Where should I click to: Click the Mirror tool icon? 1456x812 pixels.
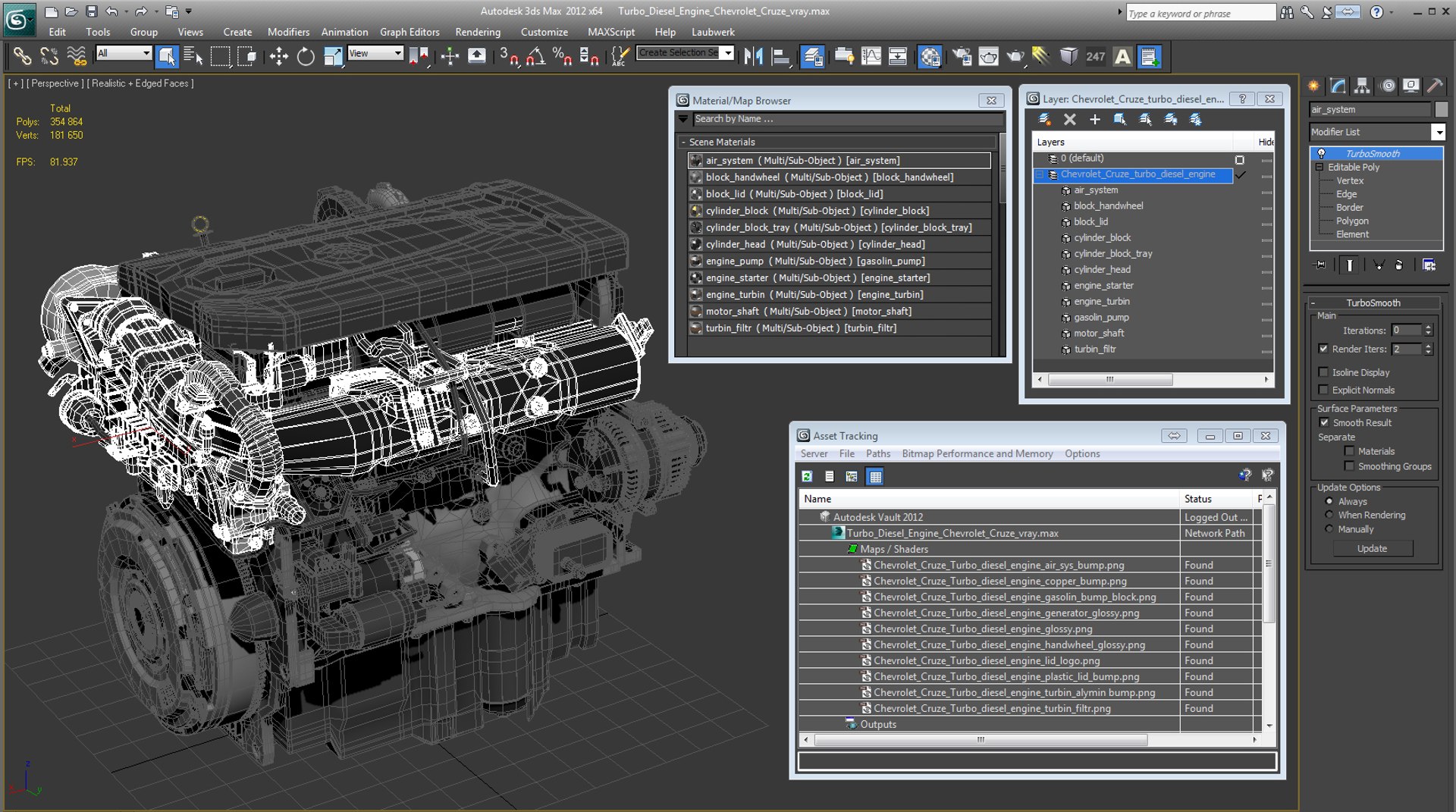pos(753,56)
